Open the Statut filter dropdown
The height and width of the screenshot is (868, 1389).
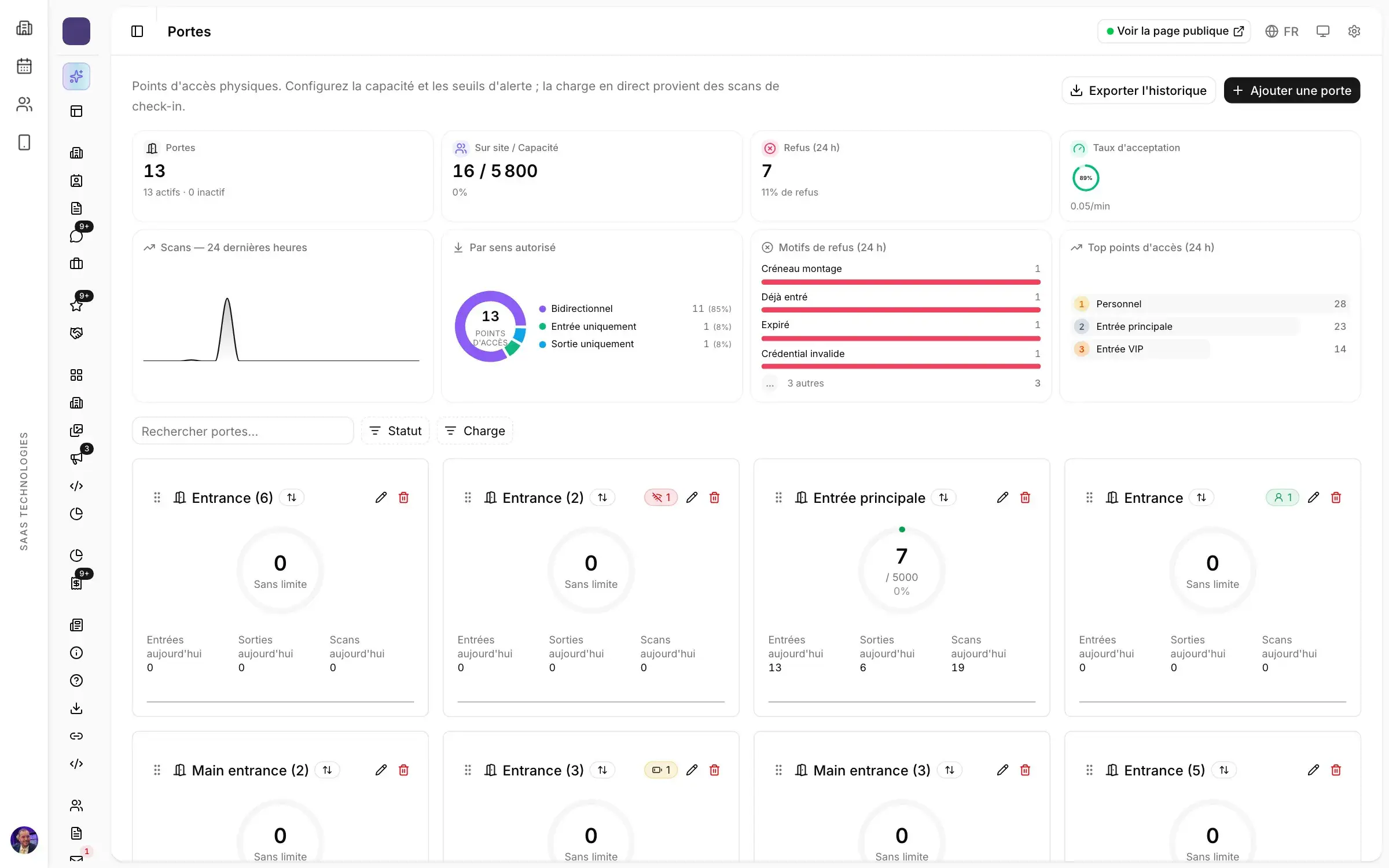[x=395, y=431]
